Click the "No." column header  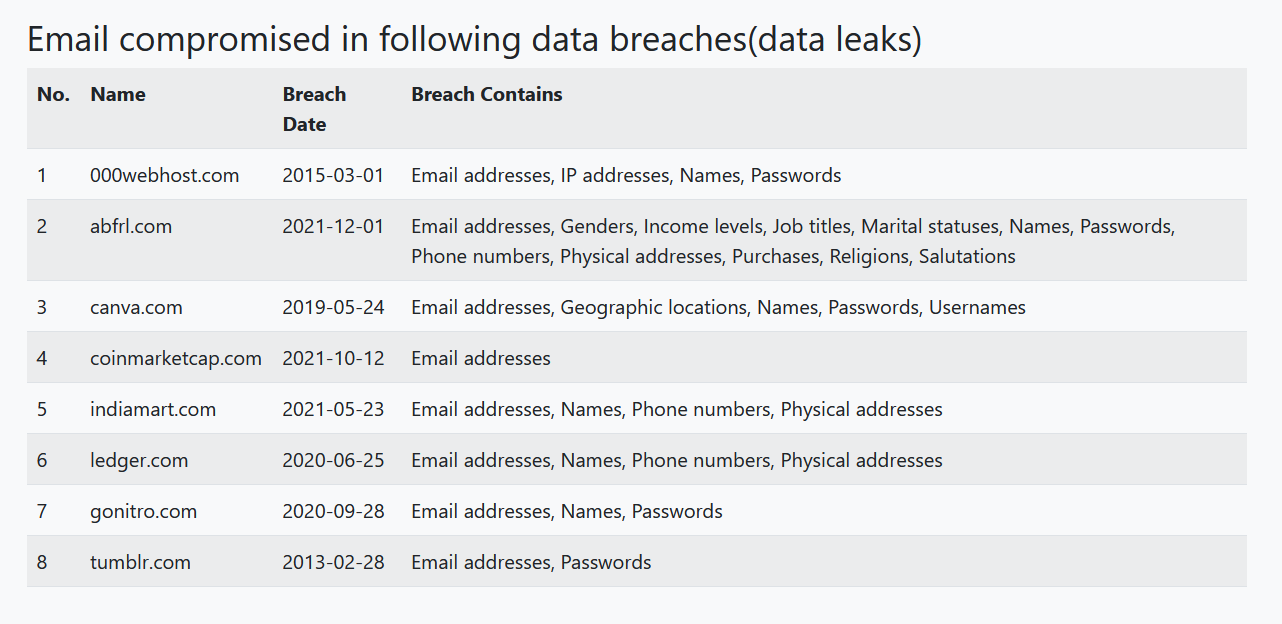[53, 95]
